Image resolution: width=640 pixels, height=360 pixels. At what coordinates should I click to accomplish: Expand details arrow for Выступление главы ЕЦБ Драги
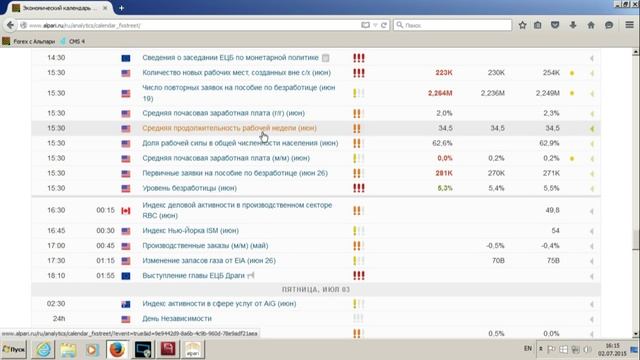pos(591,276)
